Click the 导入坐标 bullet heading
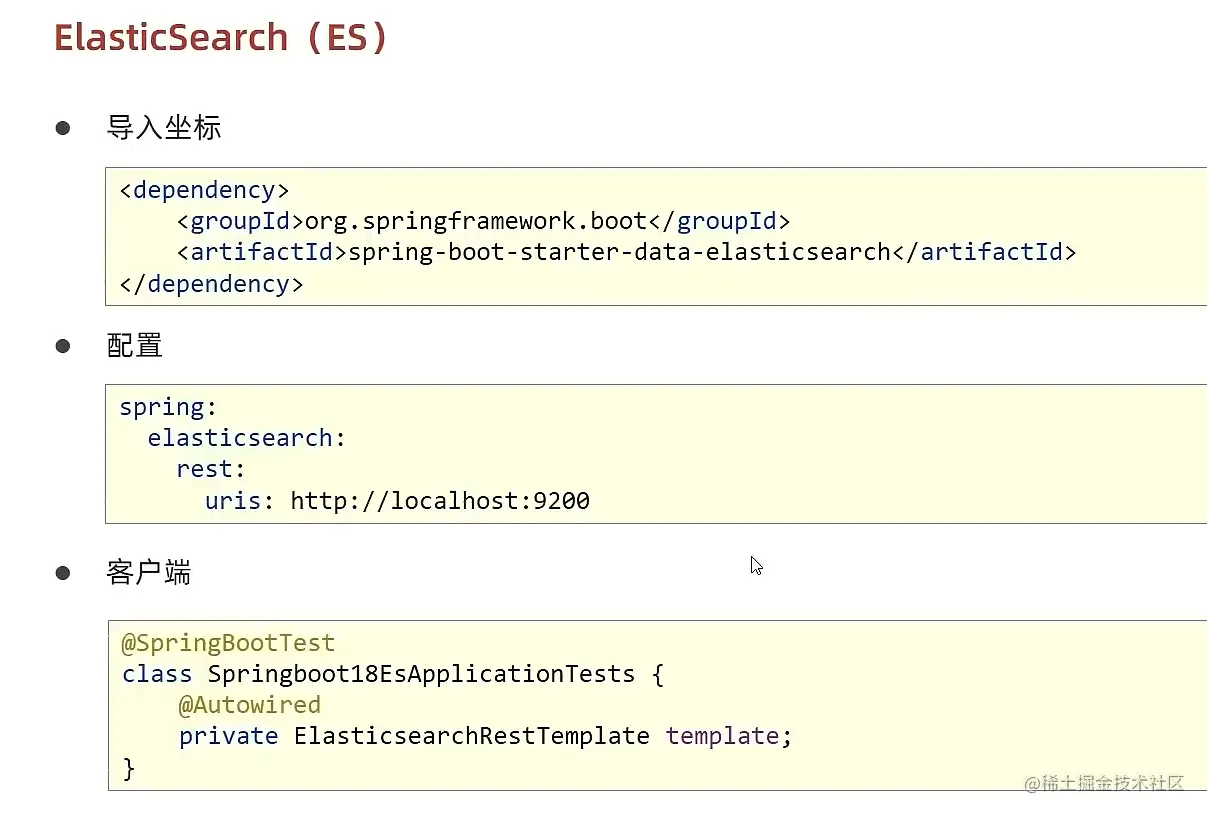Image resolution: width=1207 pixels, height=816 pixels. point(164,128)
